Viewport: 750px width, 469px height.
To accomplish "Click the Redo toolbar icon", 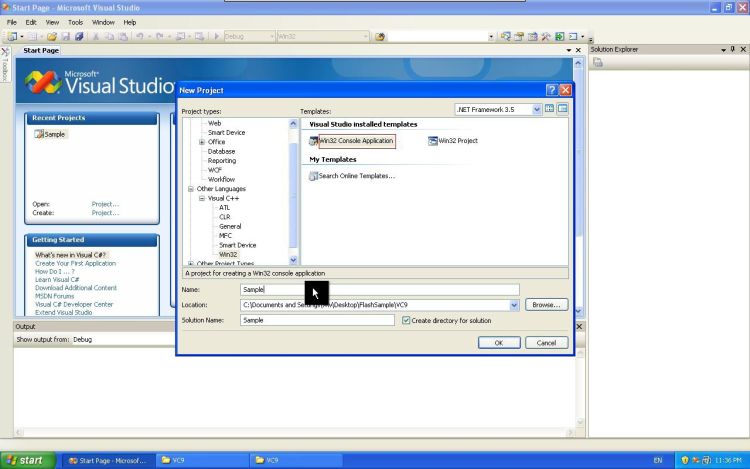I will [160, 36].
